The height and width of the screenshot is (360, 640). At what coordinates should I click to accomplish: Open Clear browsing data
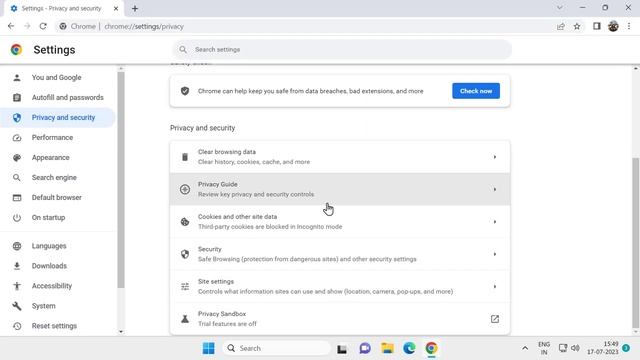pyautogui.click(x=340, y=157)
